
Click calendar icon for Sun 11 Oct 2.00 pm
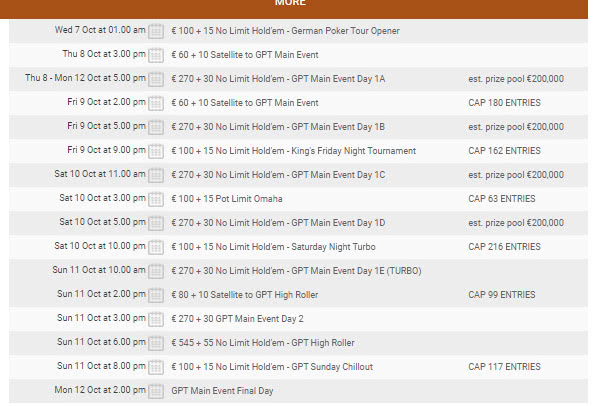(x=156, y=295)
